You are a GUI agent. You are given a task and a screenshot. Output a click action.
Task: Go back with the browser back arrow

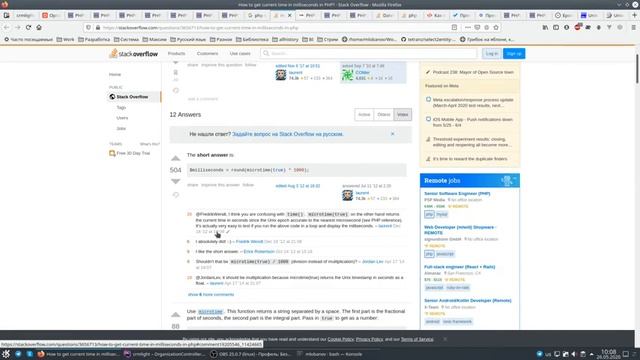click(7, 27)
